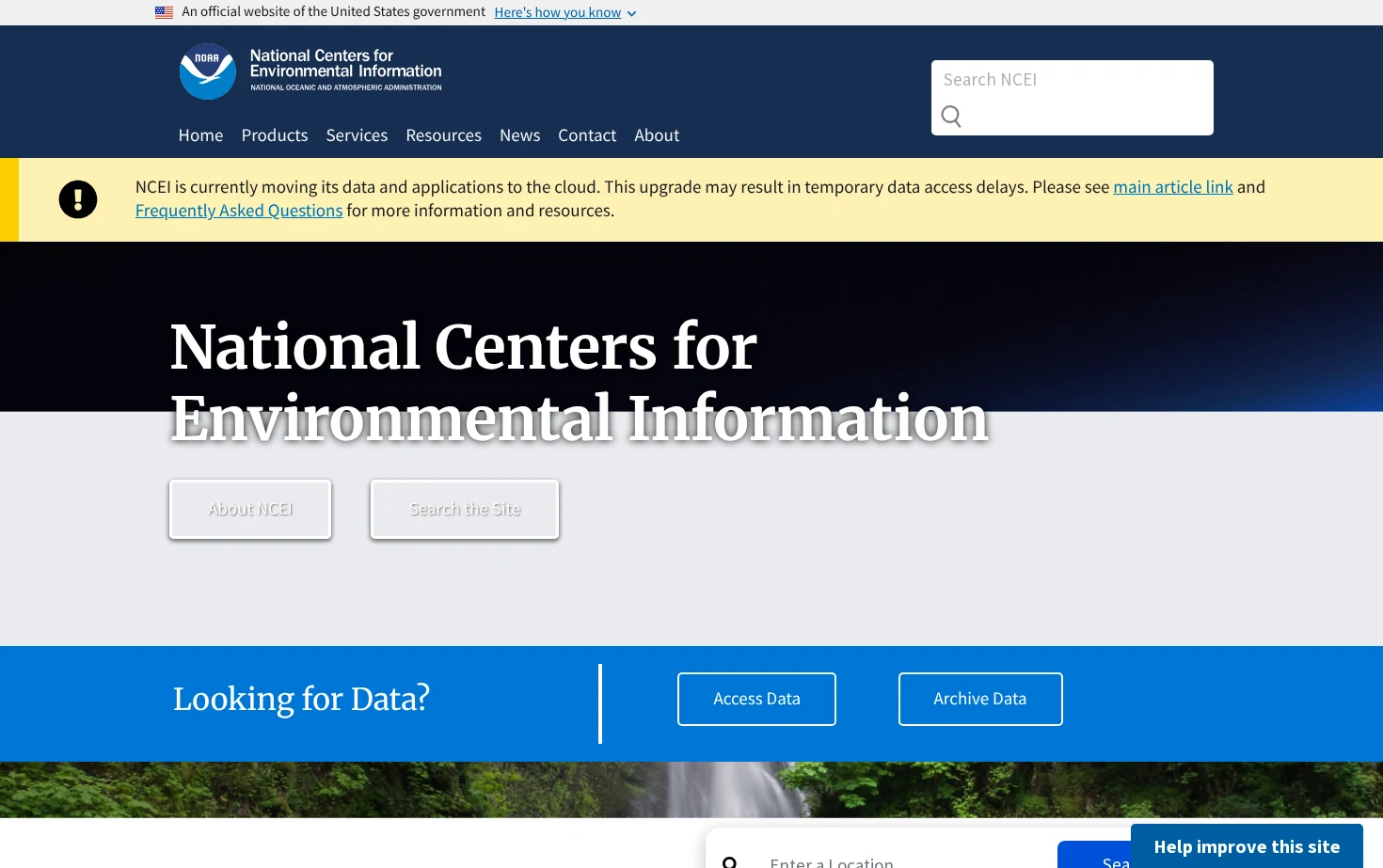Screen dimensions: 1383x868
Task: Open the Services menu
Action: click(x=357, y=135)
